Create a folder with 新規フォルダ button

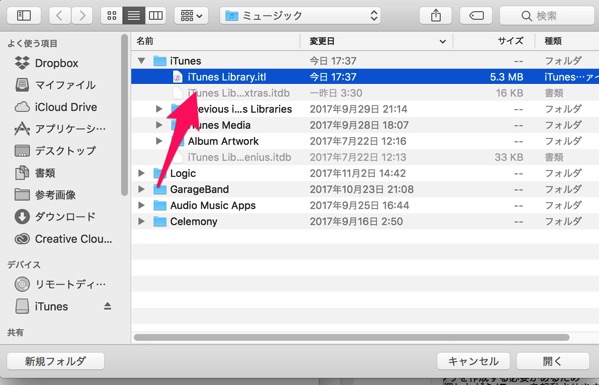coord(55,361)
